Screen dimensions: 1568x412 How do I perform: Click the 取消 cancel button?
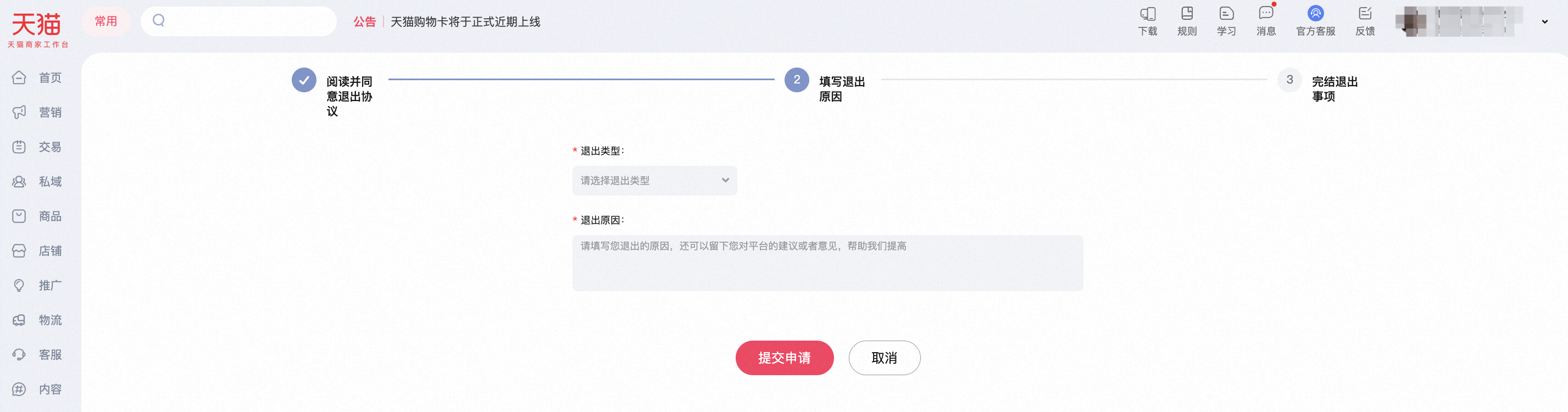click(884, 358)
